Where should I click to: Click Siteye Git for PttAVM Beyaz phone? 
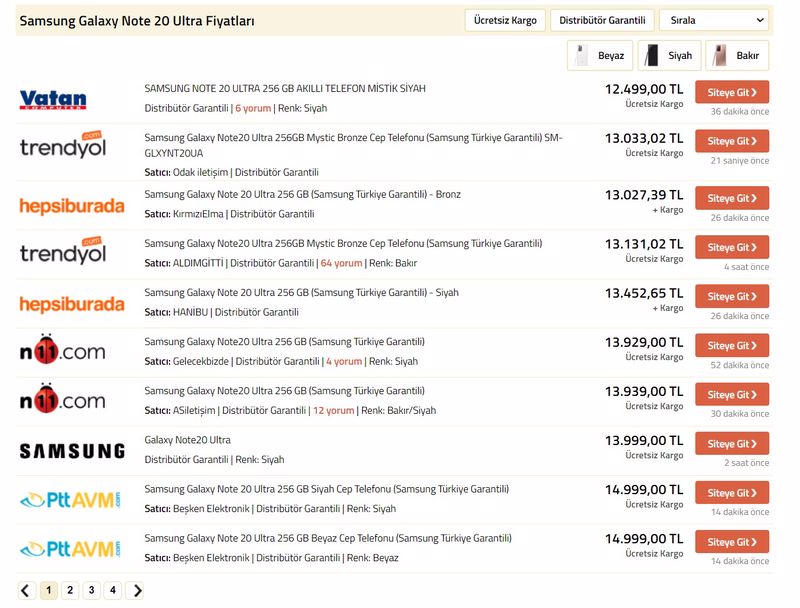click(732, 542)
